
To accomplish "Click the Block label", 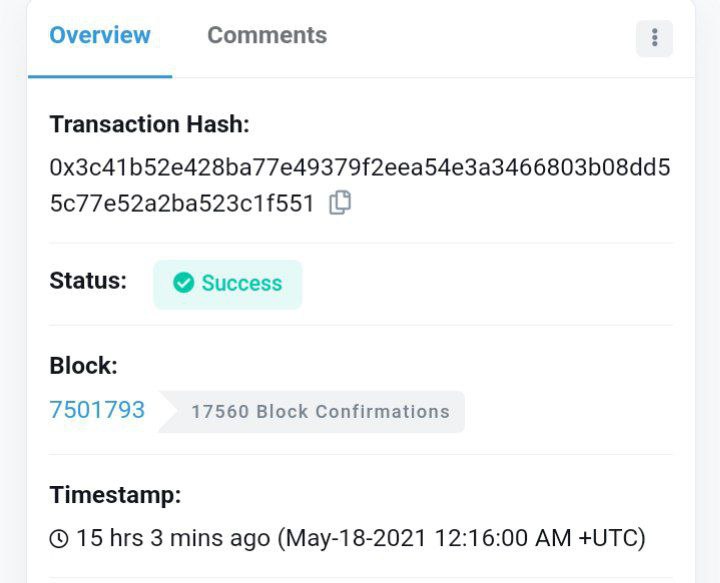I will coord(83,366).
